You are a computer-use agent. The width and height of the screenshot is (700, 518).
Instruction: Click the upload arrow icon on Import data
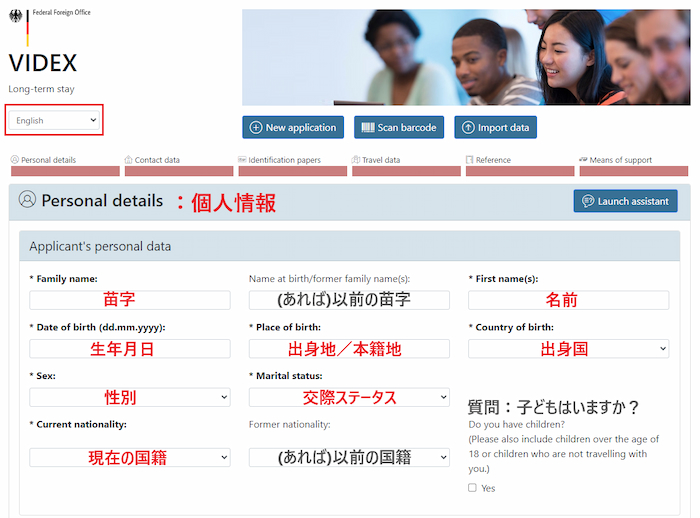(x=467, y=128)
